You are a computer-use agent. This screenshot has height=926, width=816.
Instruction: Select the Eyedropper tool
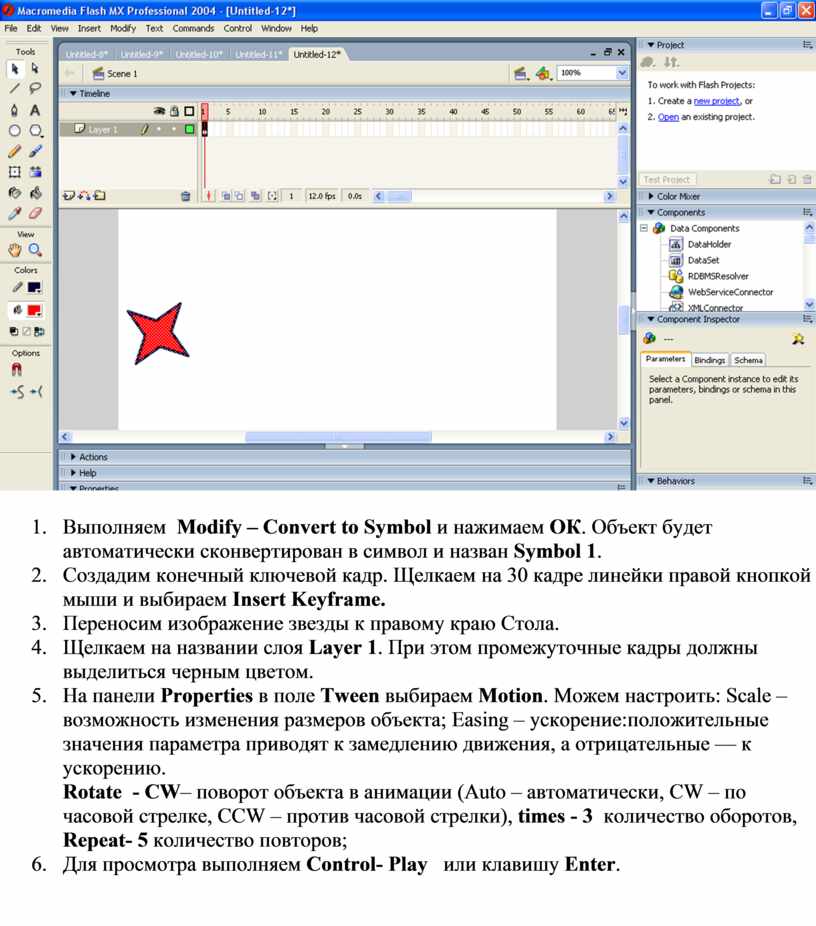click(15, 213)
